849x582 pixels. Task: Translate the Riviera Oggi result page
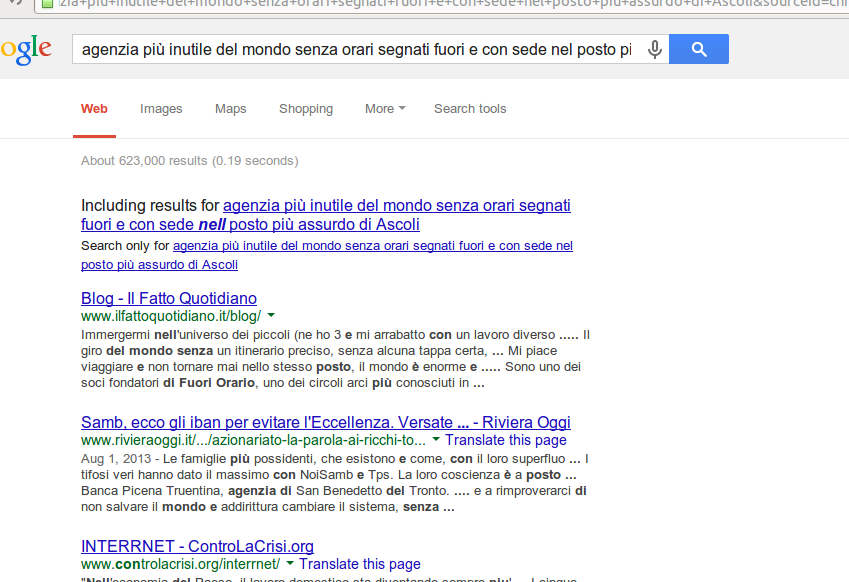506,439
